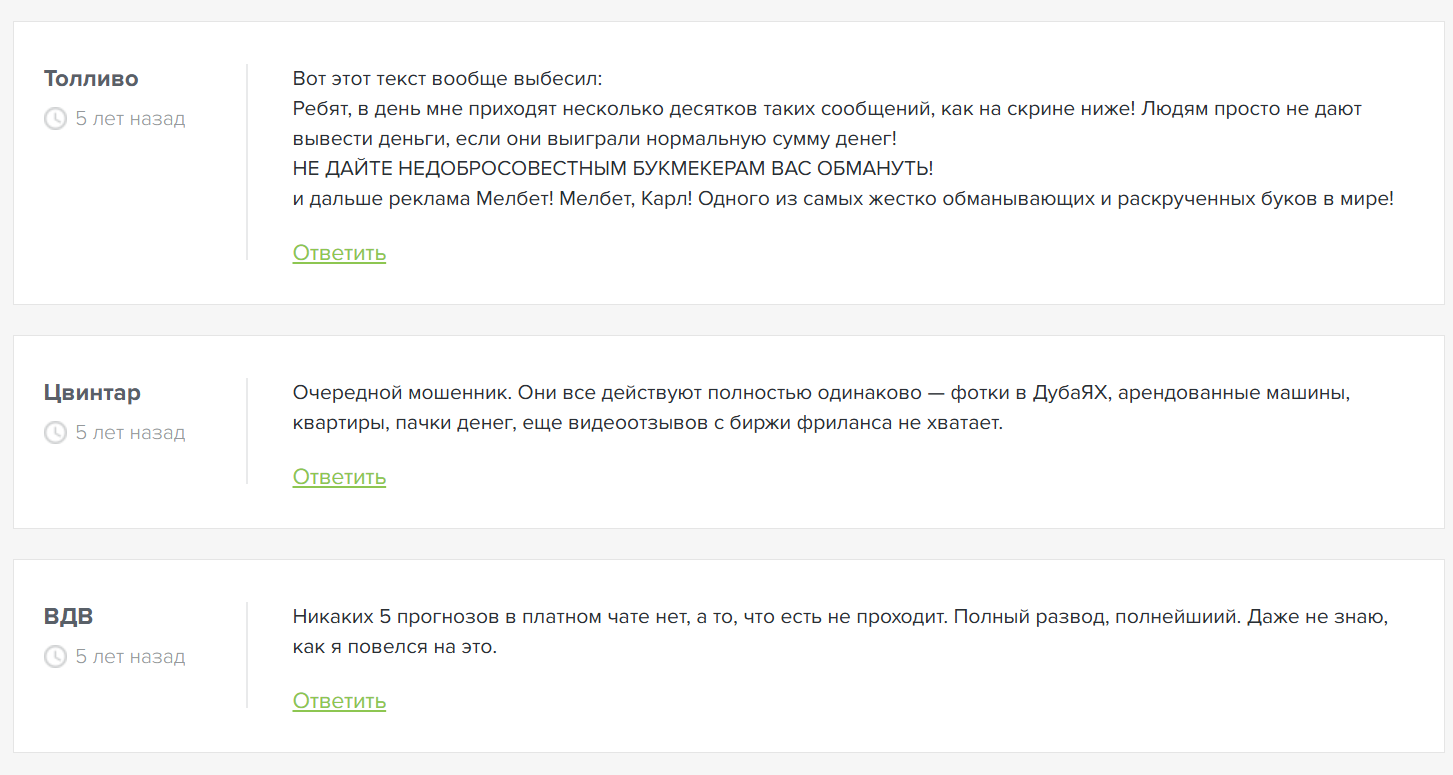The image size is (1453, 775).
Task: Click the line starting 'Очередной мошенник'
Action: (821, 393)
